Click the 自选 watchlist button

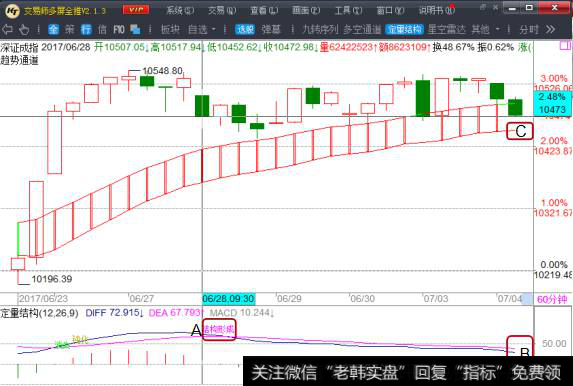(x=198, y=29)
